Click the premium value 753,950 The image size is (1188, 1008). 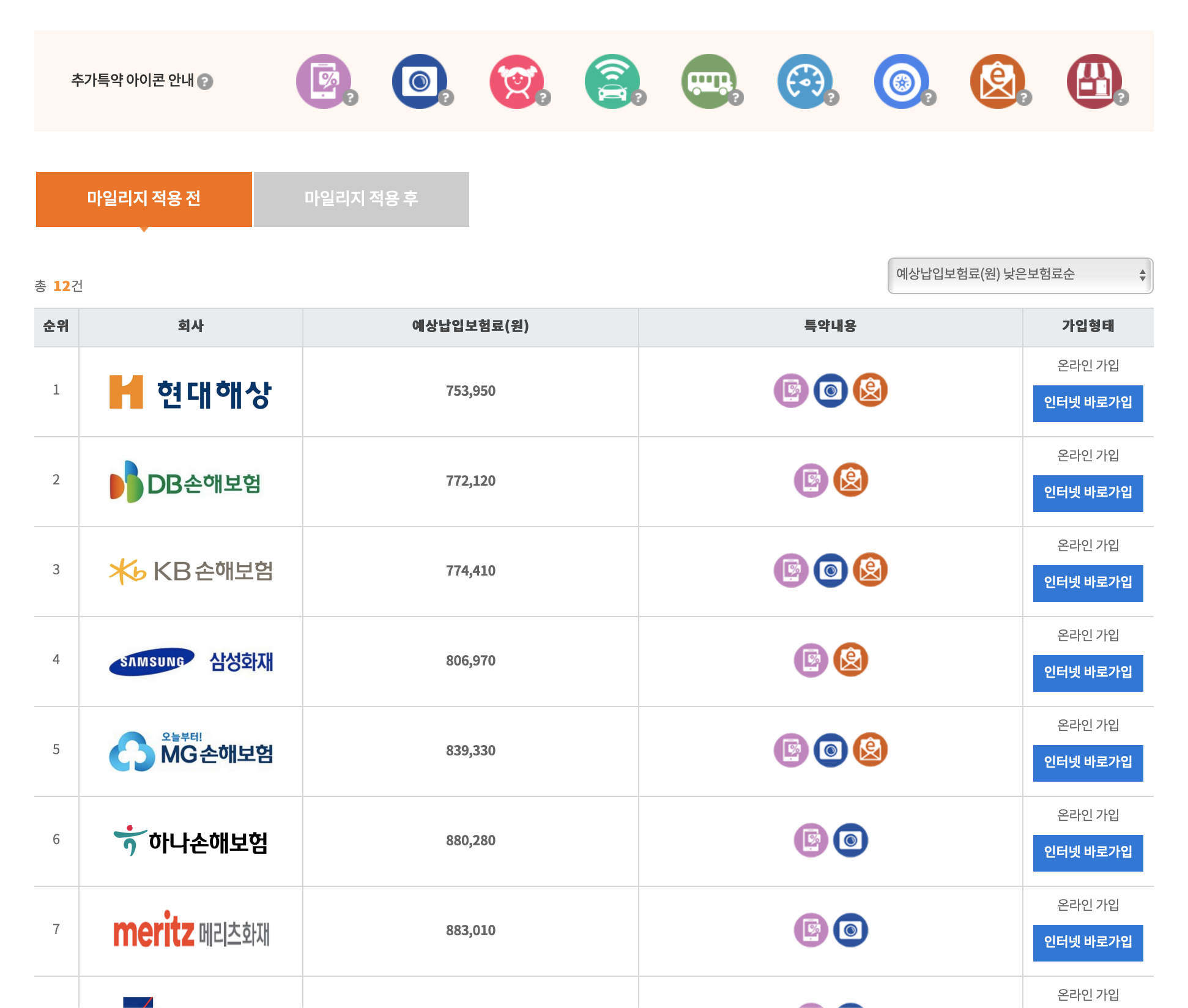[x=470, y=391]
